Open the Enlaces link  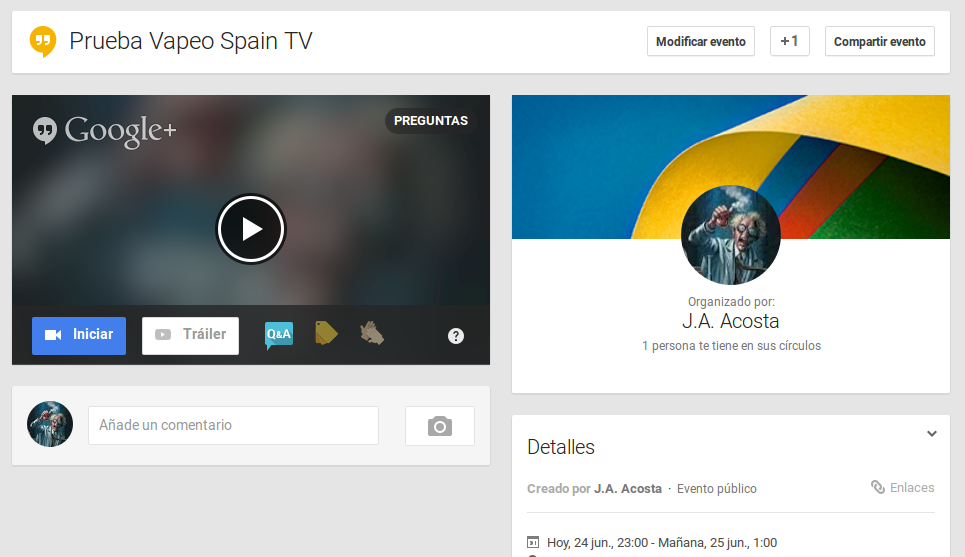903,487
